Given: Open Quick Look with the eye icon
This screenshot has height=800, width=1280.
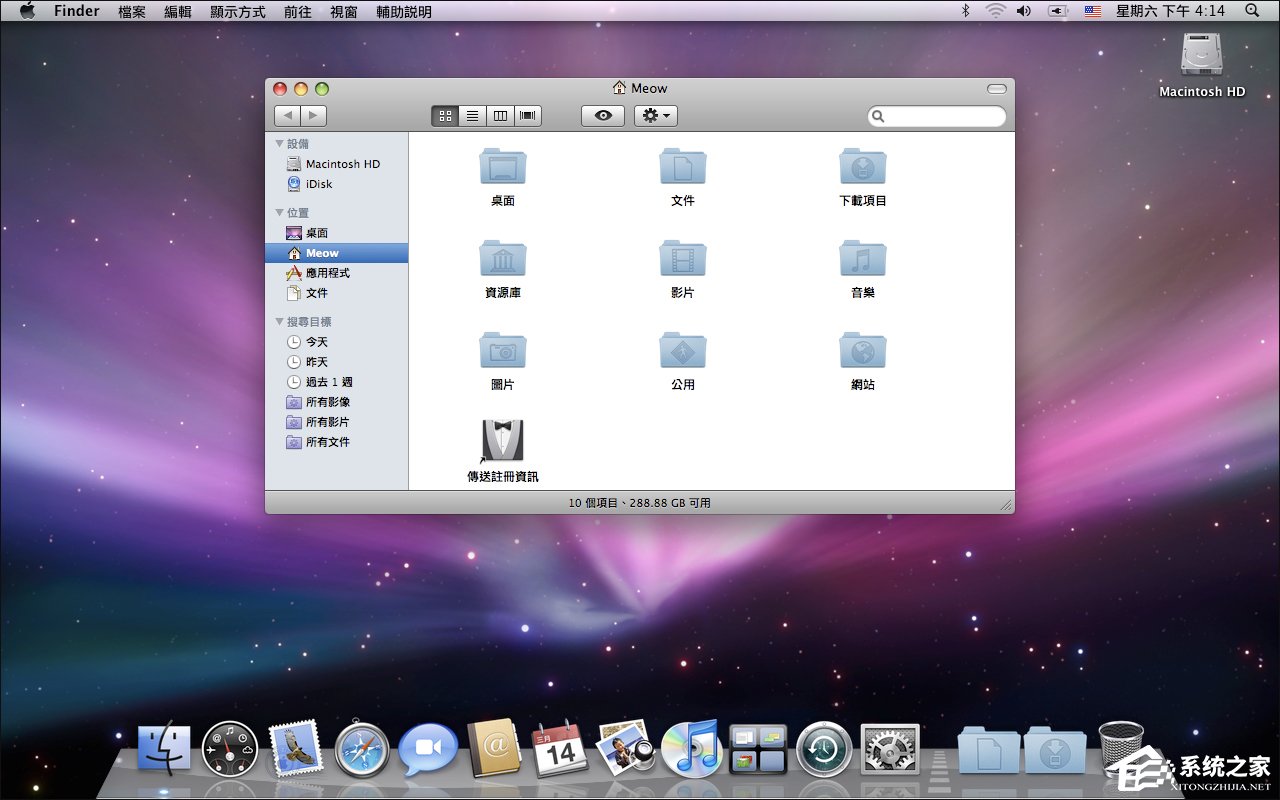Looking at the screenshot, I should click(x=602, y=115).
